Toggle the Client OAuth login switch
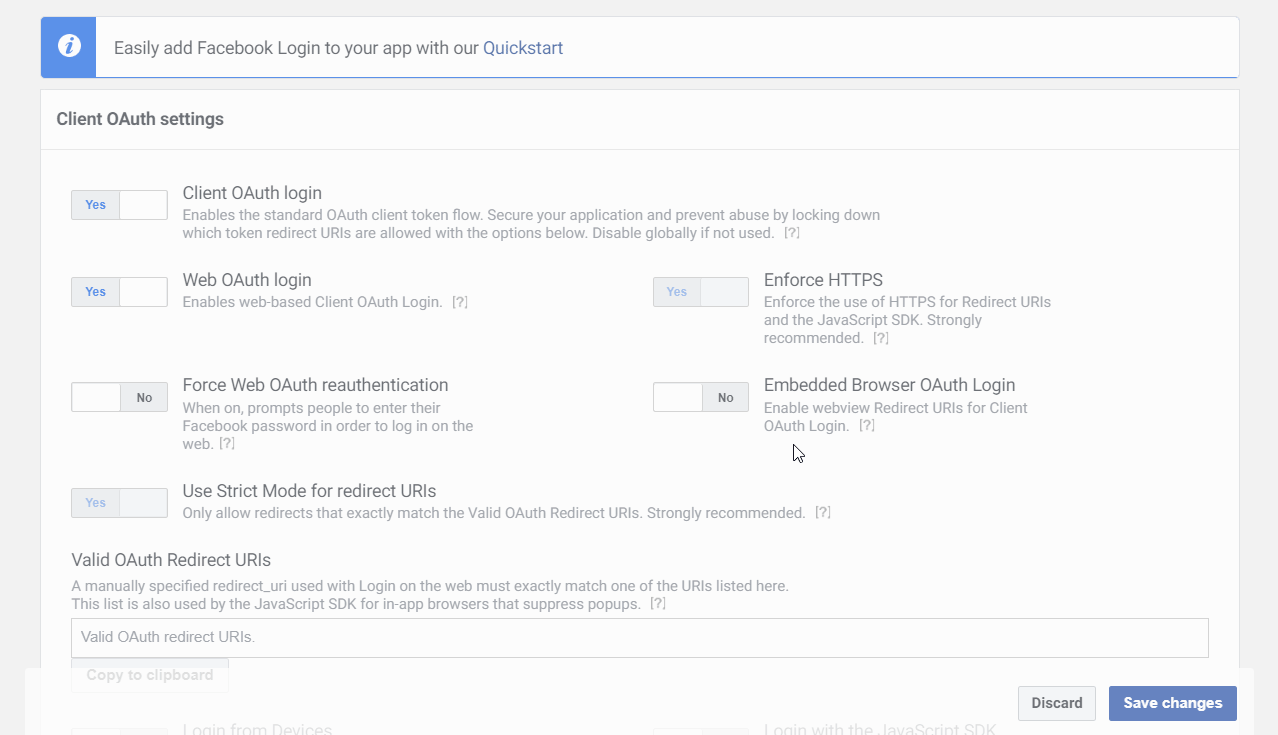This screenshot has height=735, width=1278. pyautogui.click(x=119, y=205)
